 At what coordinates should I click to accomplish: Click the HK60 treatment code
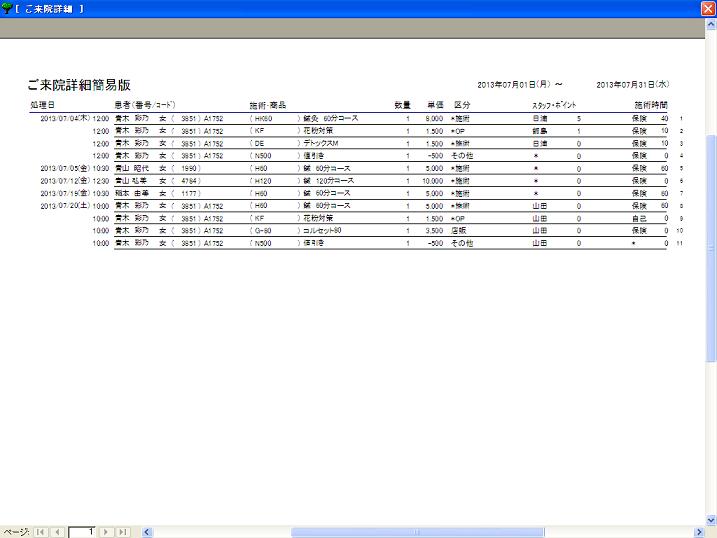(263, 118)
